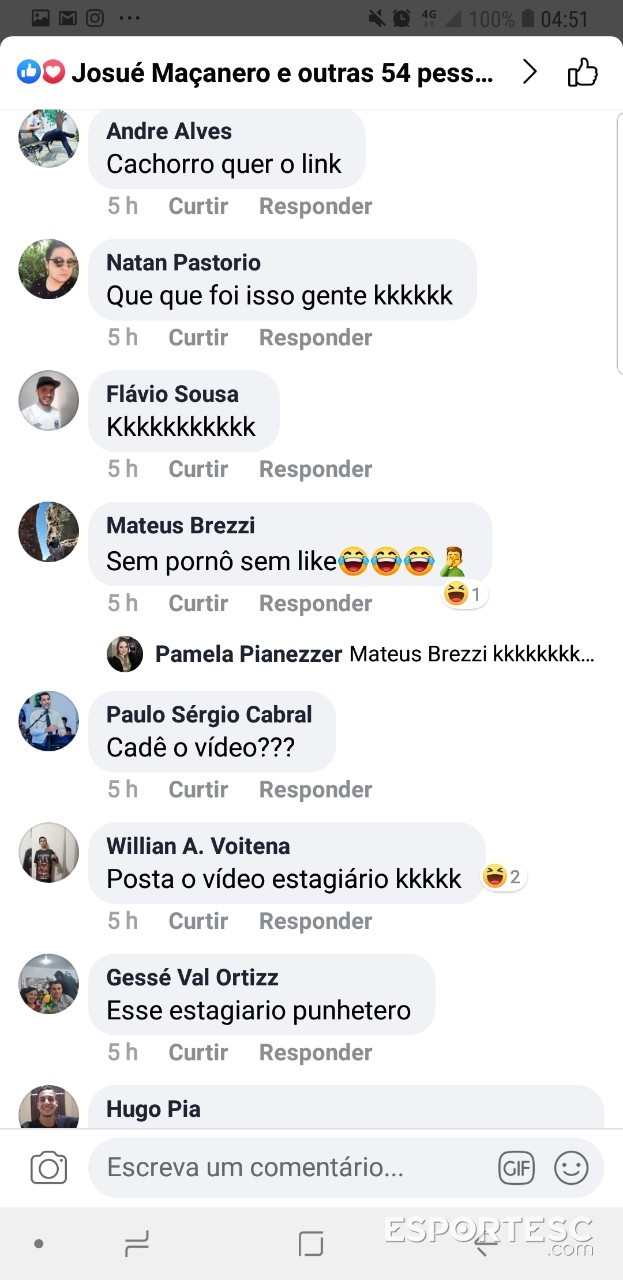Toggle Curtir on Paulo Sérgio Cabral's comment
Image resolution: width=623 pixels, height=1280 pixels.
198,790
